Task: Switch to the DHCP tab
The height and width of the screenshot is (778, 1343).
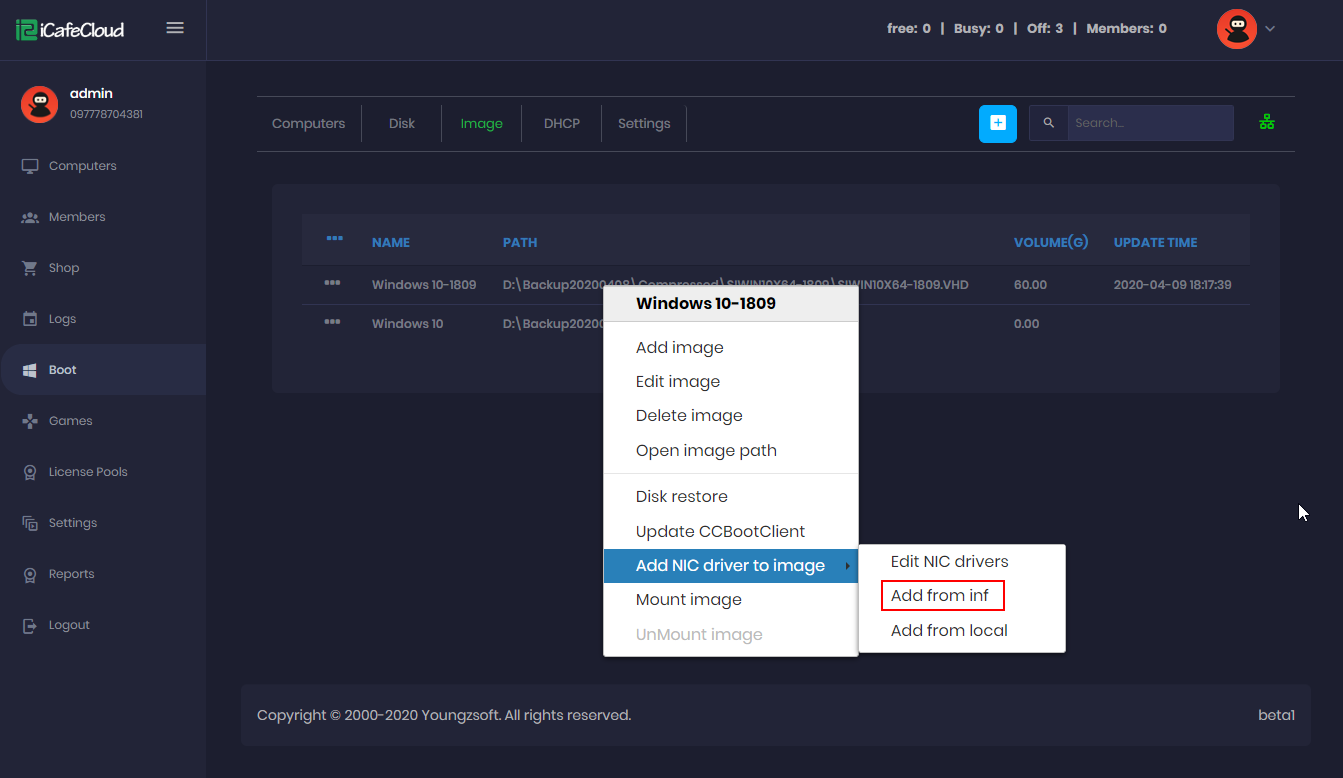Action: (561, 122)
